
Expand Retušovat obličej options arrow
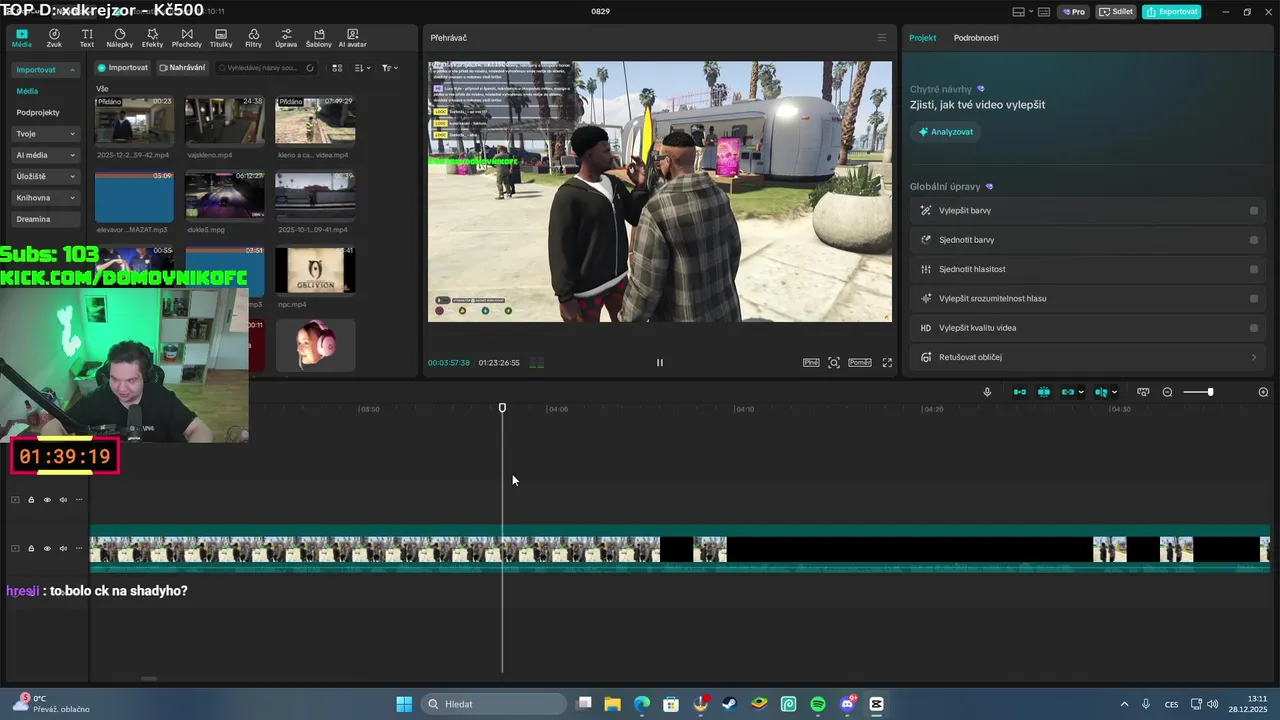(x=1254, y=357)
